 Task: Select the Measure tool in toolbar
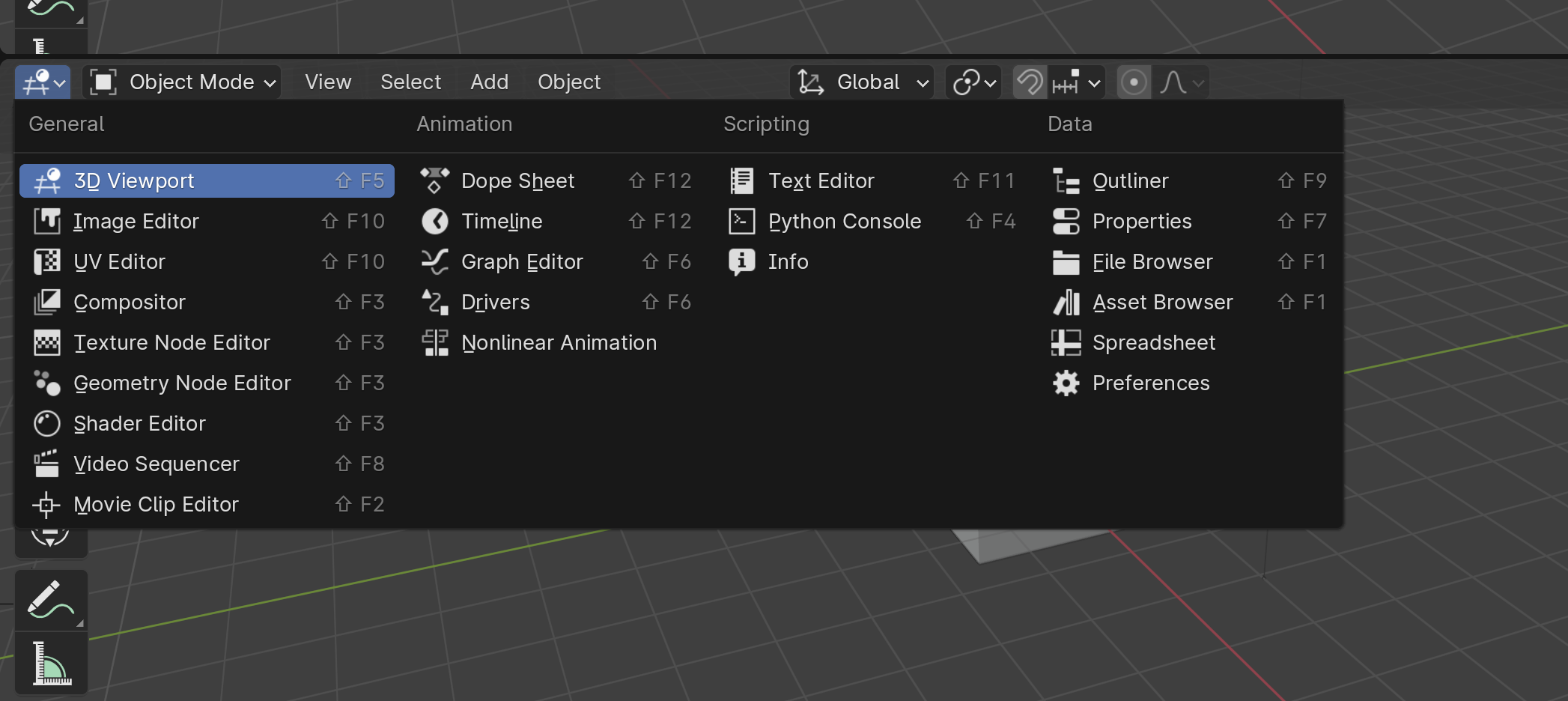51,663
